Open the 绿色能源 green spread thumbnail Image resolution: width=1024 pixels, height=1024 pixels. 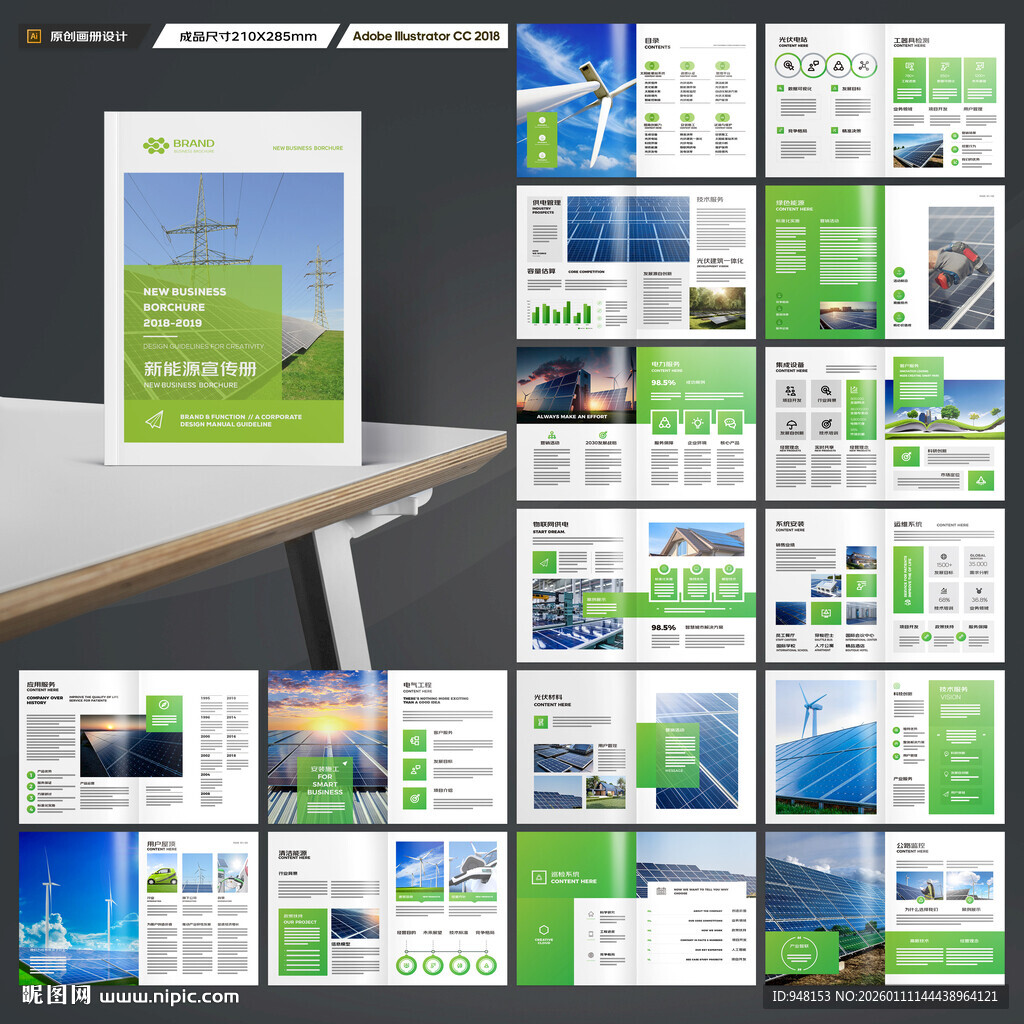pyautogui.click(x=885, y=262)
